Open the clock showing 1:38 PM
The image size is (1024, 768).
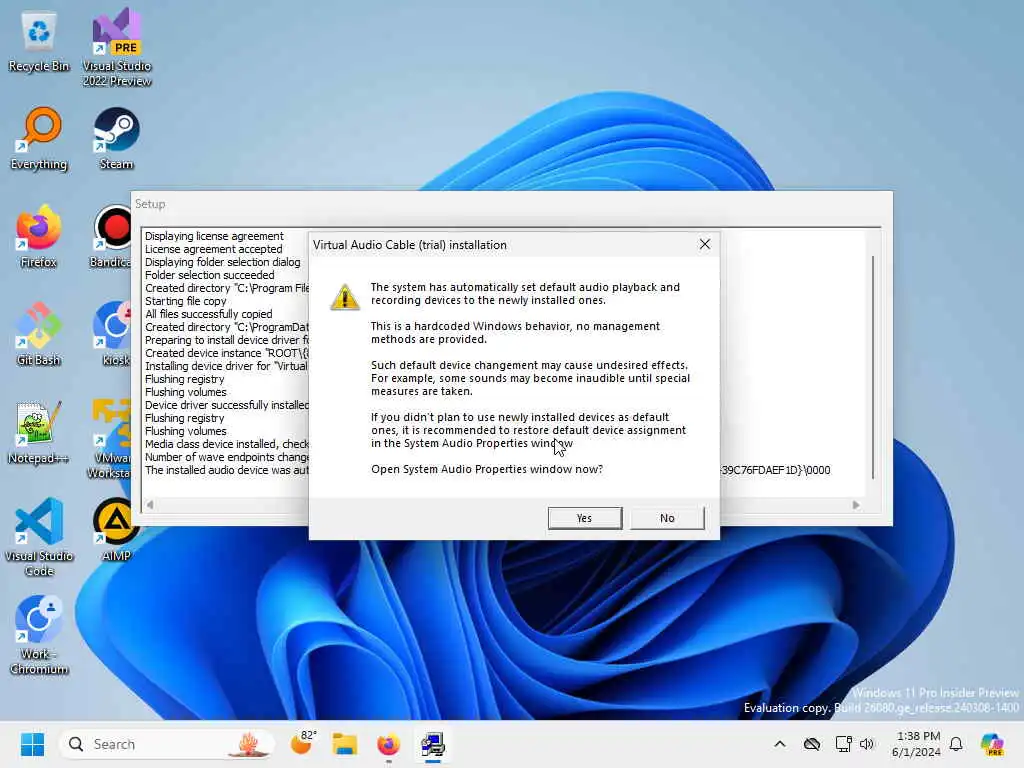917,744
